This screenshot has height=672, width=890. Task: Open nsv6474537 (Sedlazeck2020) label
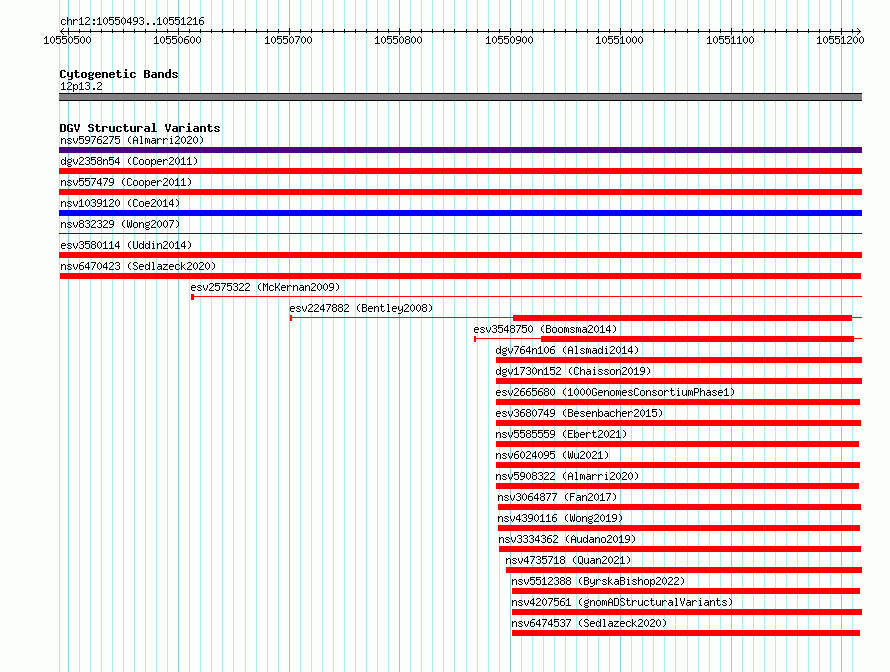(589, 623)
